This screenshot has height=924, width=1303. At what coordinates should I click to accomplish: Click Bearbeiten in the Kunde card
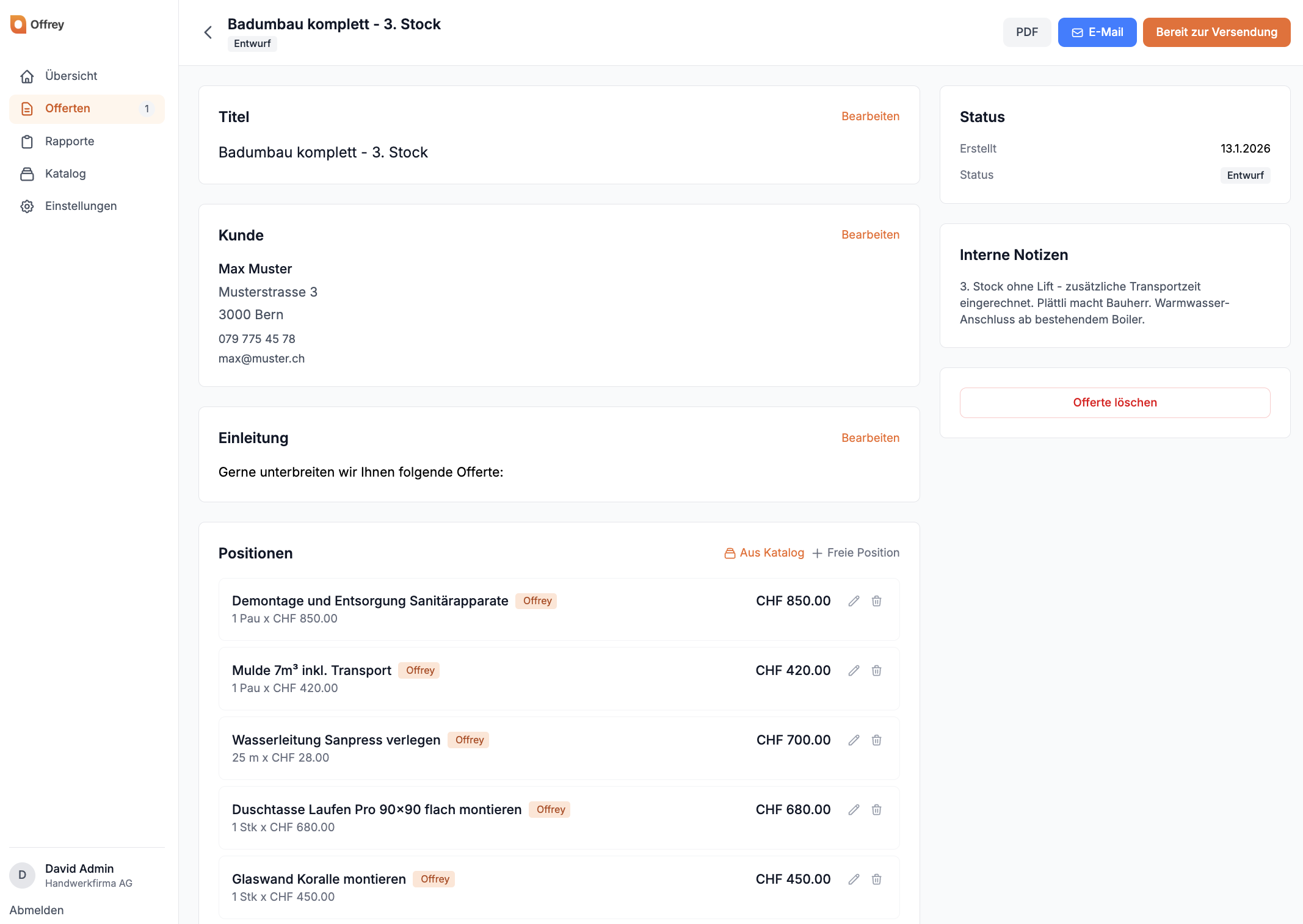pyautogui.click(x=869, y=235)
